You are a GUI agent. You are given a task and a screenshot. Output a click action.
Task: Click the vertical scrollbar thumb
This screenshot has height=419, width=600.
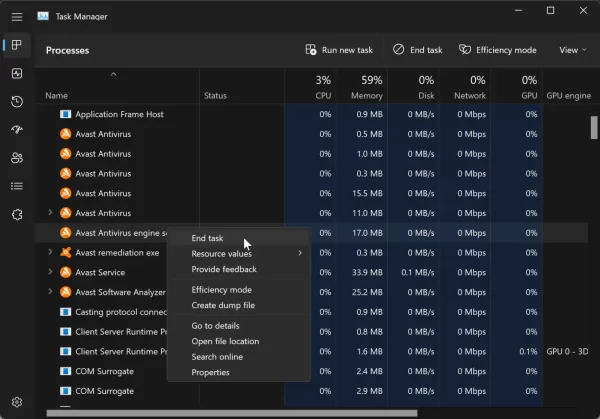[594, 128]
